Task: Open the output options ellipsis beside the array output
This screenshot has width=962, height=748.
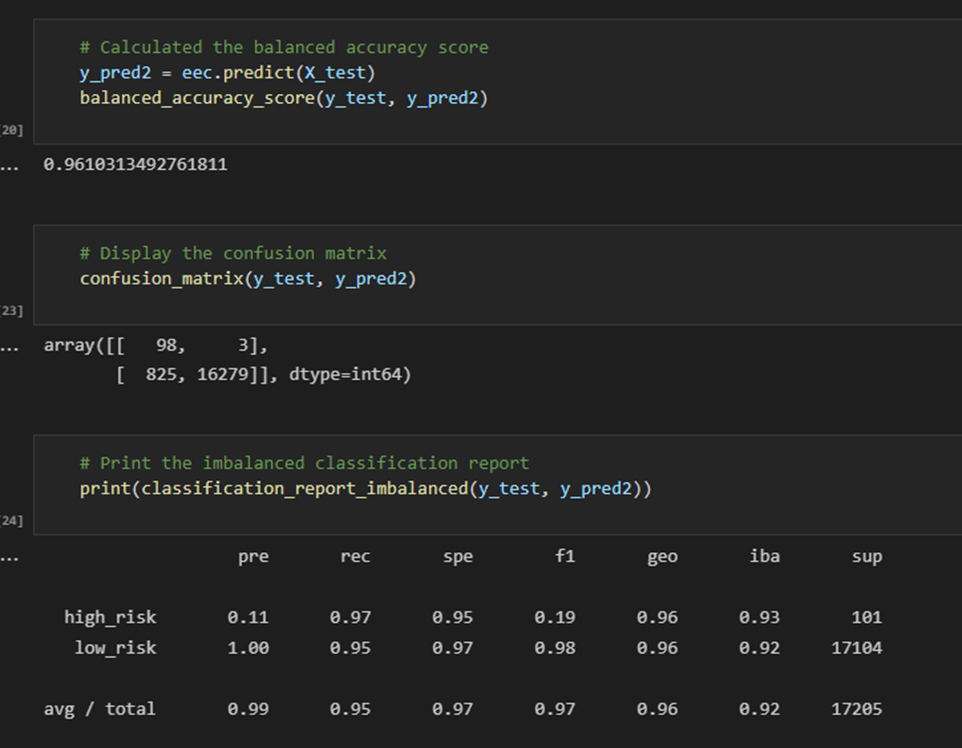Action: point(10,348)
